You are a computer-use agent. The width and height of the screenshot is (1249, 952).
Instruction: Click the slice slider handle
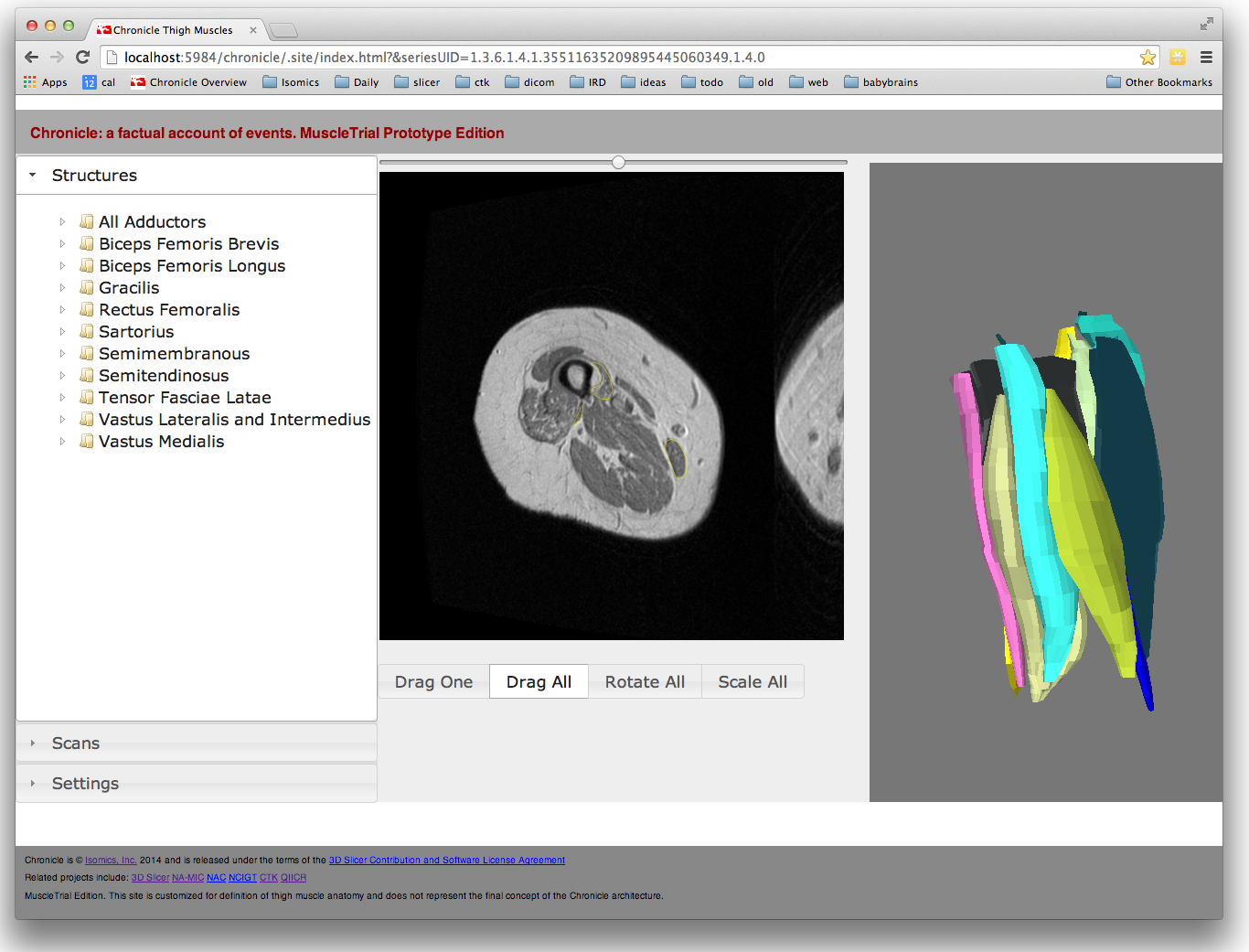click(619, 163)
